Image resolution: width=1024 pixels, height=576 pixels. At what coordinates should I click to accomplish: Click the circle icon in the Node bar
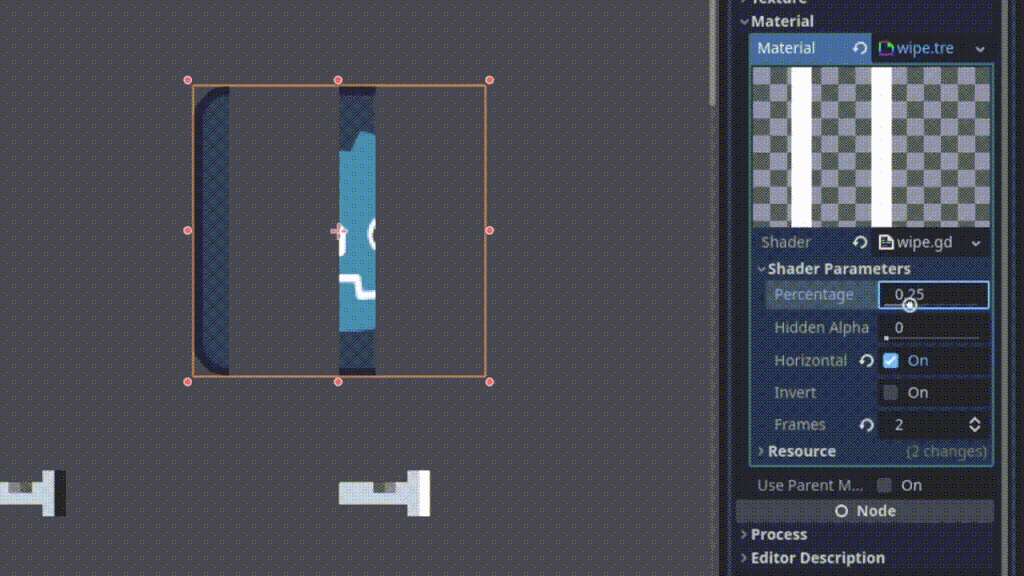(843, 511)
